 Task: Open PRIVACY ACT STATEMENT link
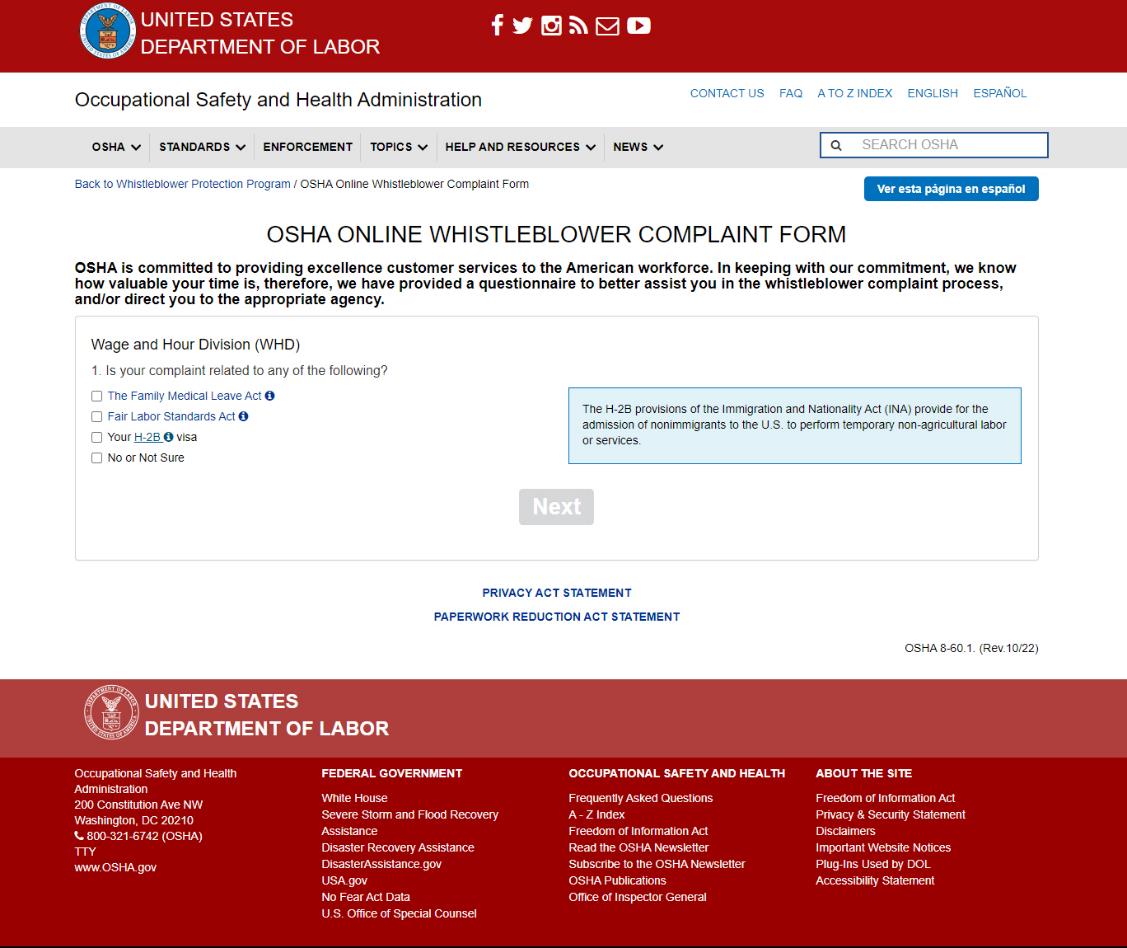coord(556,592)
